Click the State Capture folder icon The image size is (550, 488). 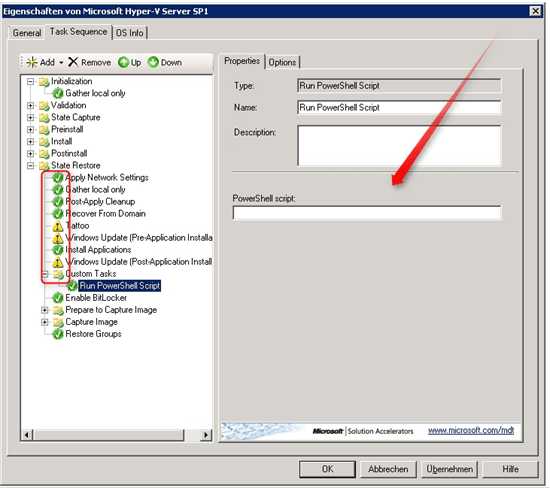(x=44, y=118)
